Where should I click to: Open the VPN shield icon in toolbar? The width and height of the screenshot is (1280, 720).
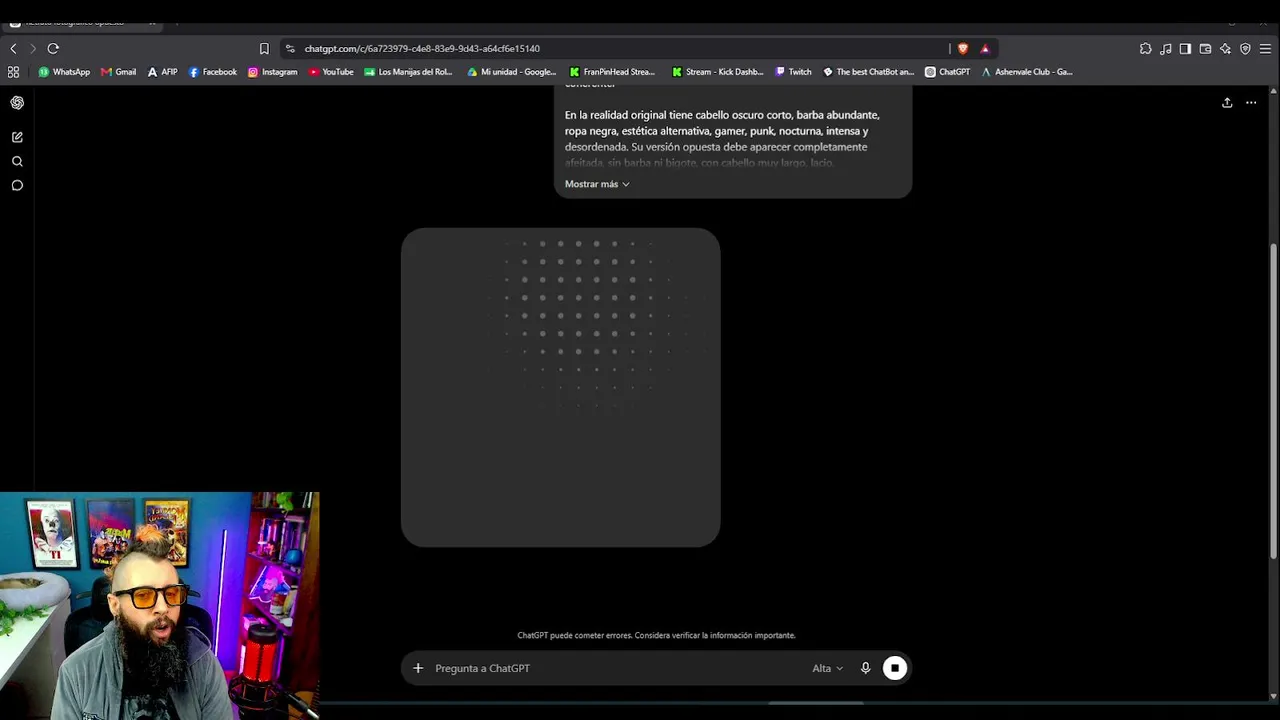click(x=1245, y=48)
